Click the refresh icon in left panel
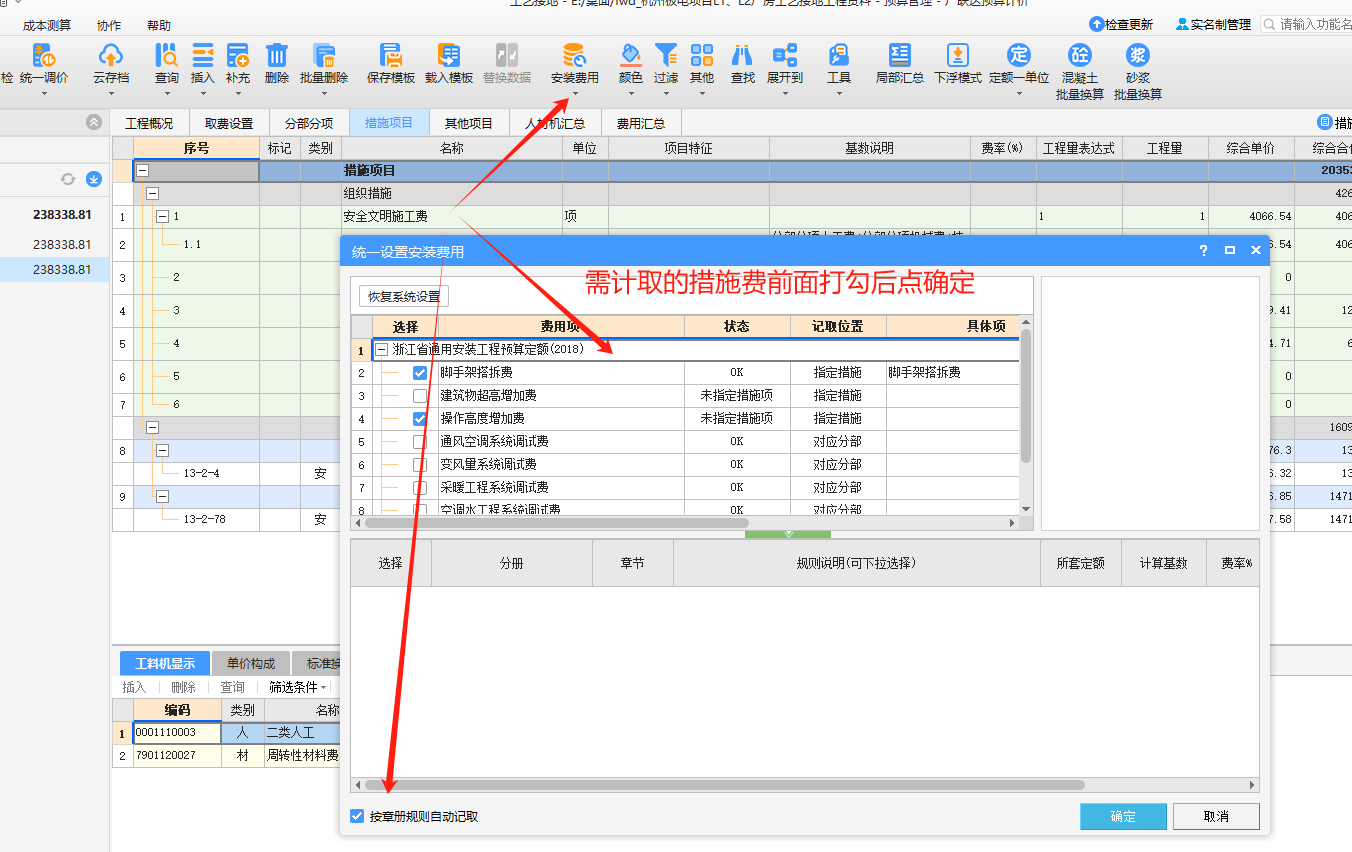Image resolution: width=1352 pixels, height=852 pixels. (x=68, y=179)
